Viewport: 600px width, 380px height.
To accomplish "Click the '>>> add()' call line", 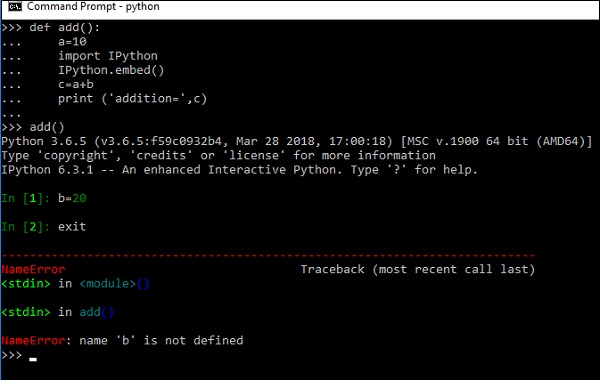I will (33, 127).
